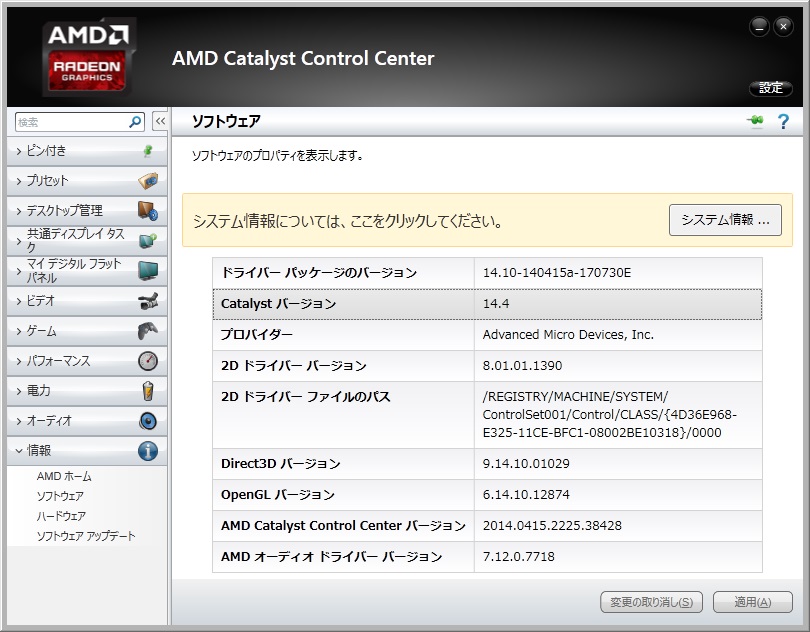Click the 電力 battery icon
The width and height of the screenshot is (810, 632).
(x=147, y=391)
